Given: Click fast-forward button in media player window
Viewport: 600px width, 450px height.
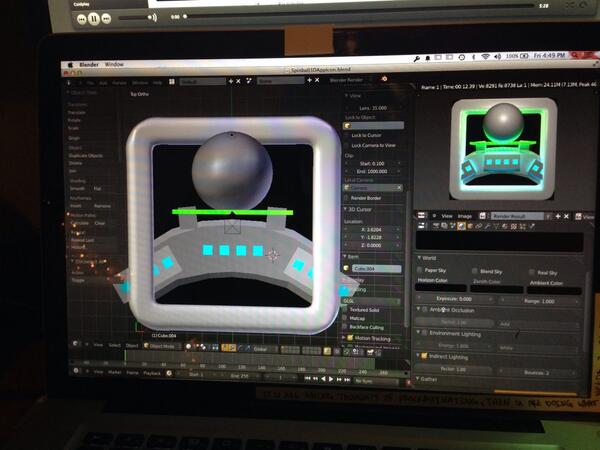Looking at the screenshot, I should click(x=106, y=18).
